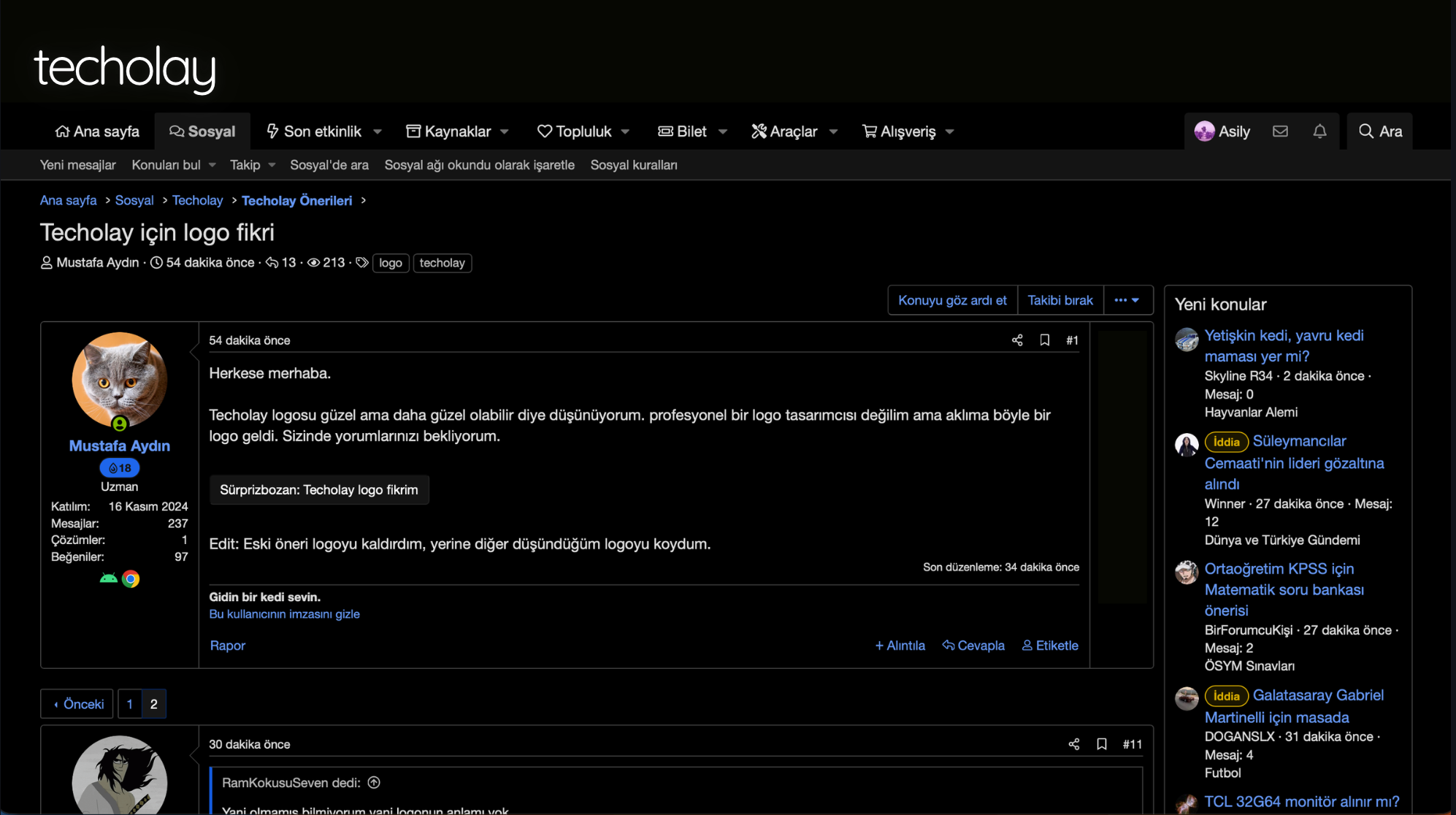Click Konuyu göz ardı et button
Image resolution: width=1456 pixels, height=815 pixels.
tap(952, 300)
